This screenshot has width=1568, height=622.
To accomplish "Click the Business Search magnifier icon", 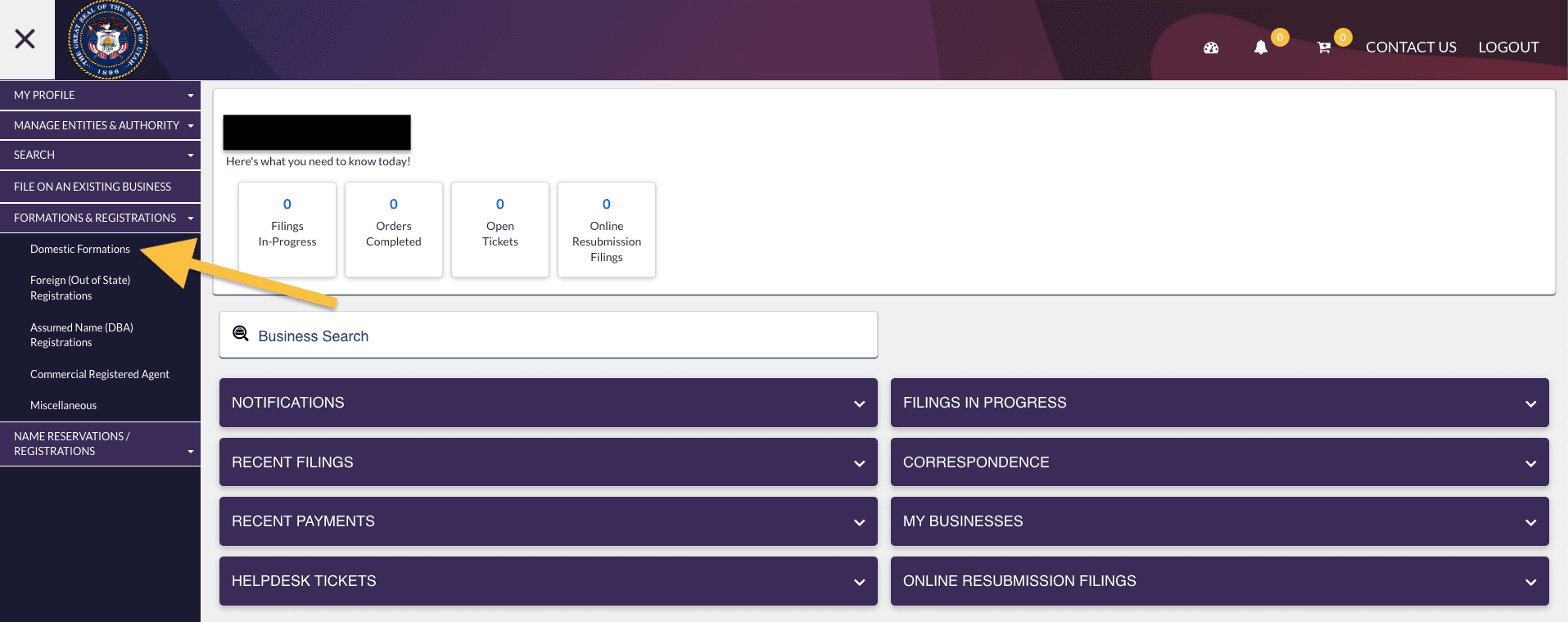I will [241, 333].
